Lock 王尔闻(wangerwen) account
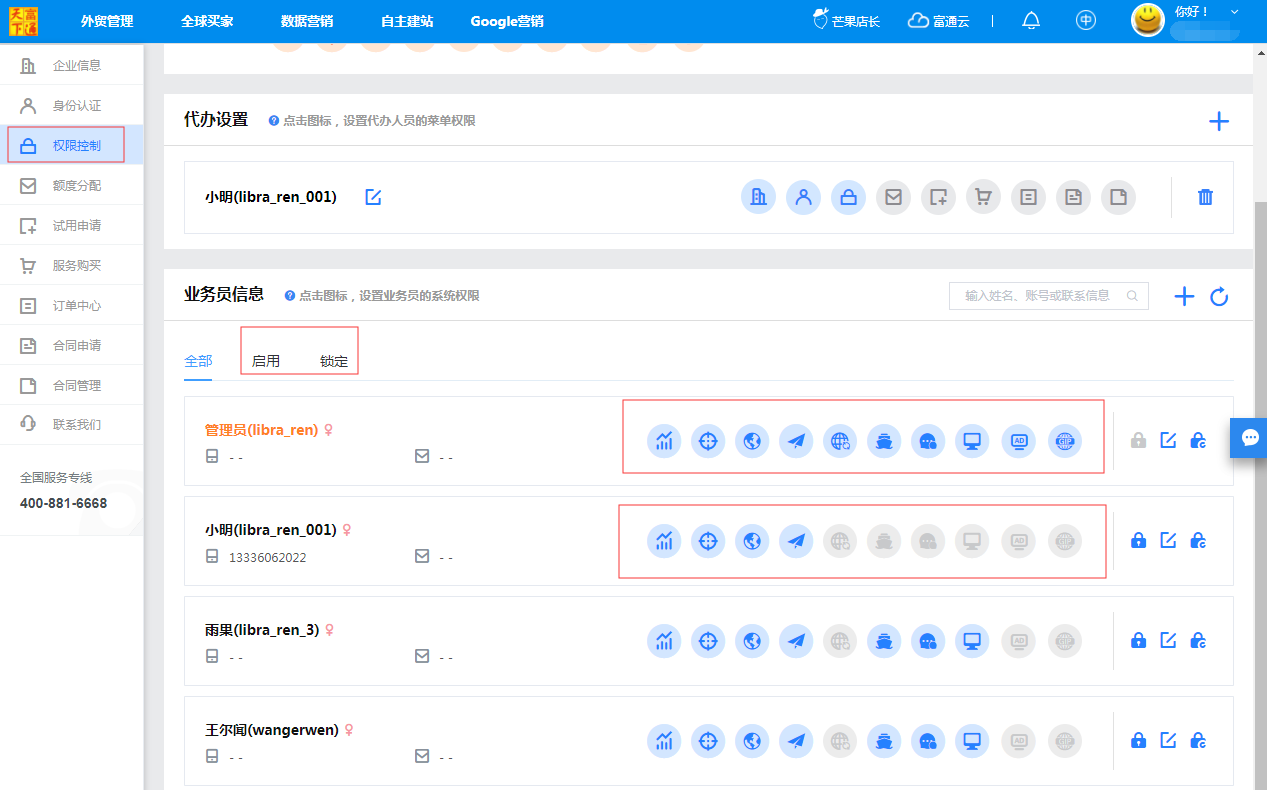Viewport: 1267px width, 790px height. click(1138, 740)
